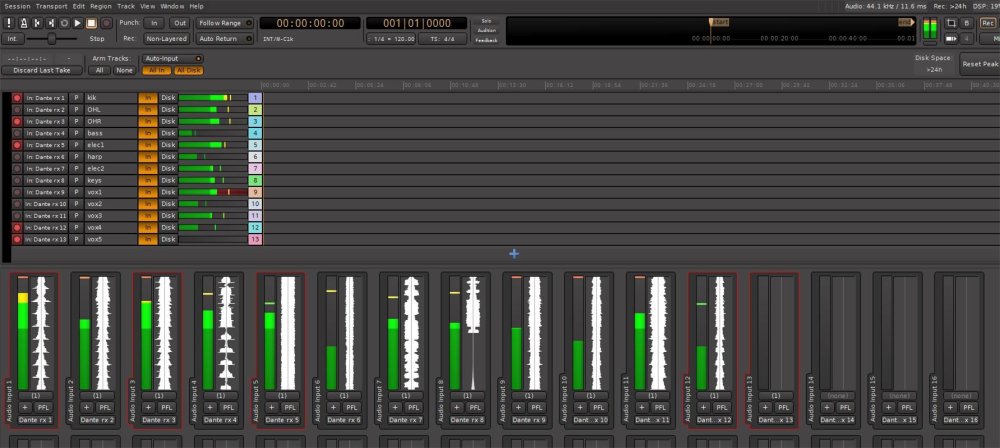Open the Window menu
The height and width of the screenshot is (448, 1000).
tap(172, 6)
